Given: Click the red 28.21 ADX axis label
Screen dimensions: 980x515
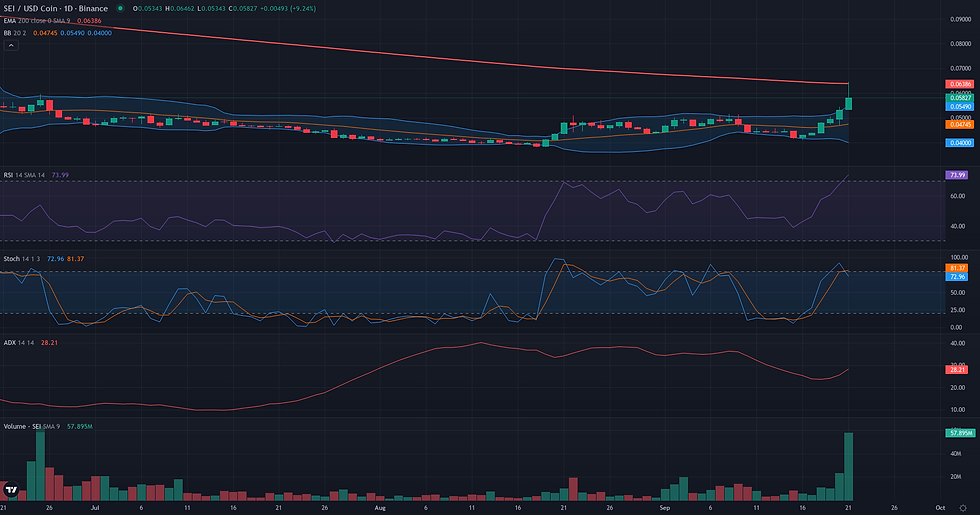Looking at the screenshot, I should tap(957, 369).
